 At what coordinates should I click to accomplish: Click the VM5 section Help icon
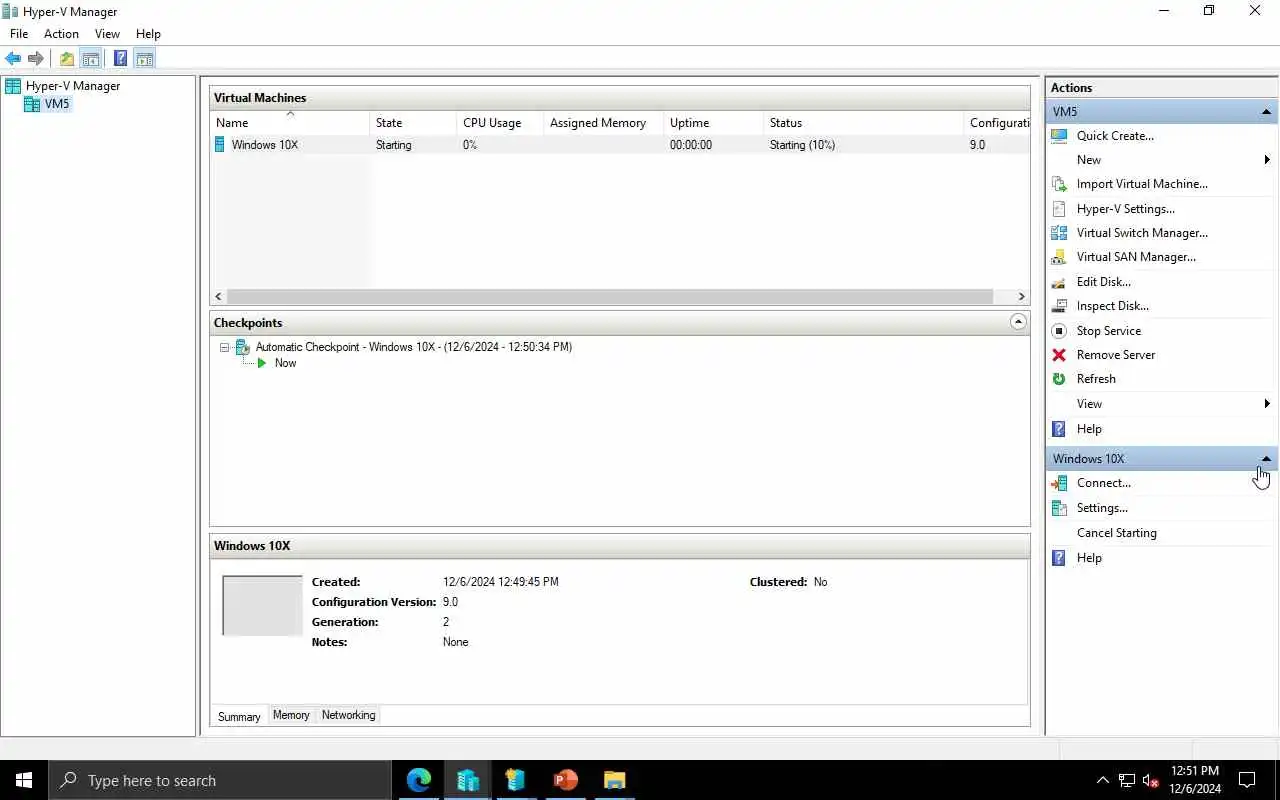[1059, 429]
